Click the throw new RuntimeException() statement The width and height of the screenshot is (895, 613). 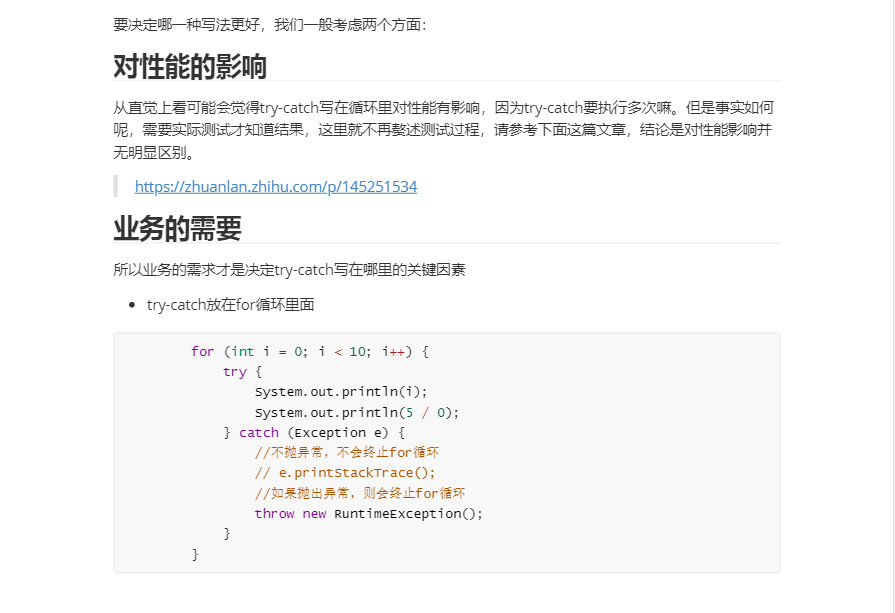368,513
